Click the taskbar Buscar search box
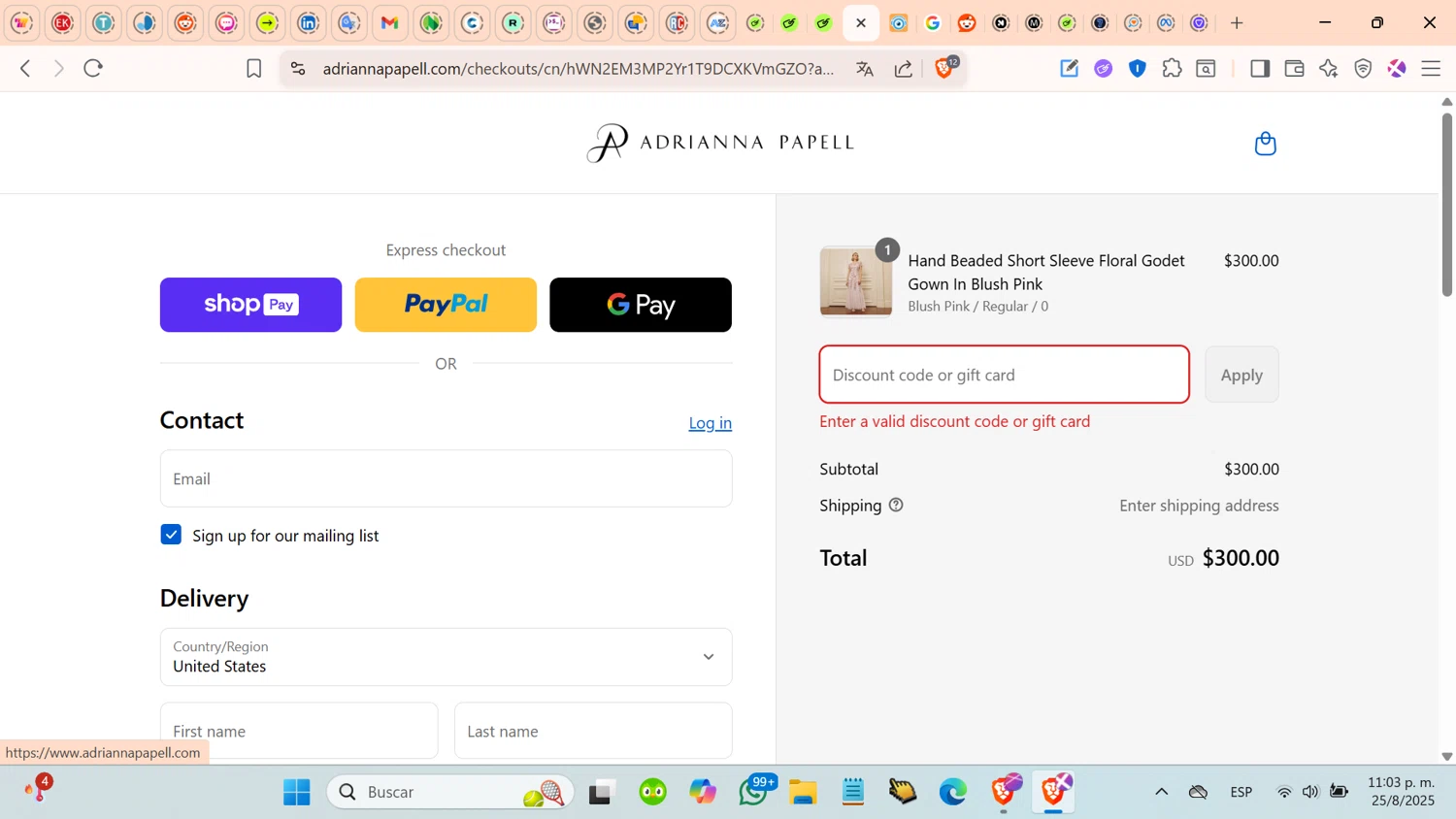This screenshot has width=1456, height=819. (x=450, y=792)
